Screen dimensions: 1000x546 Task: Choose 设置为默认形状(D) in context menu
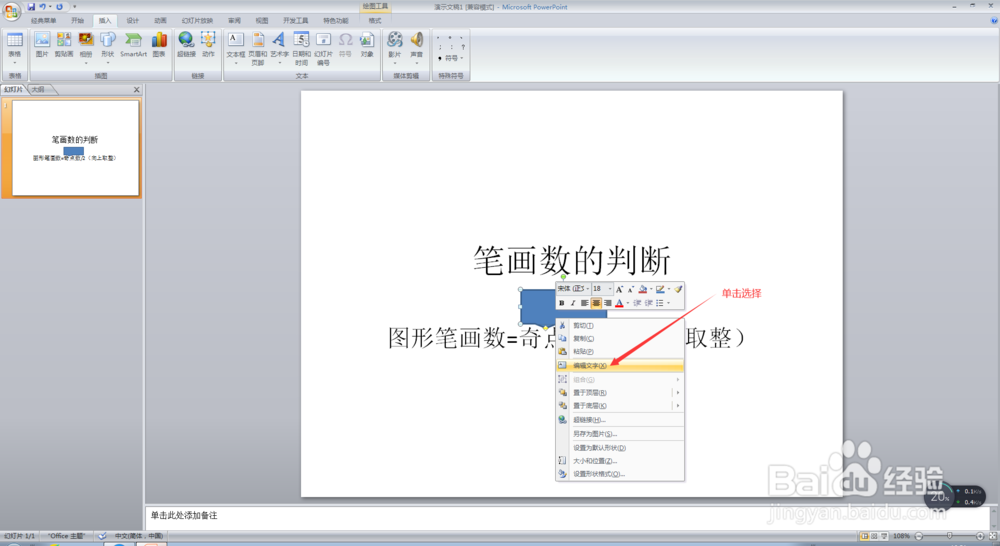coord(620,448)
